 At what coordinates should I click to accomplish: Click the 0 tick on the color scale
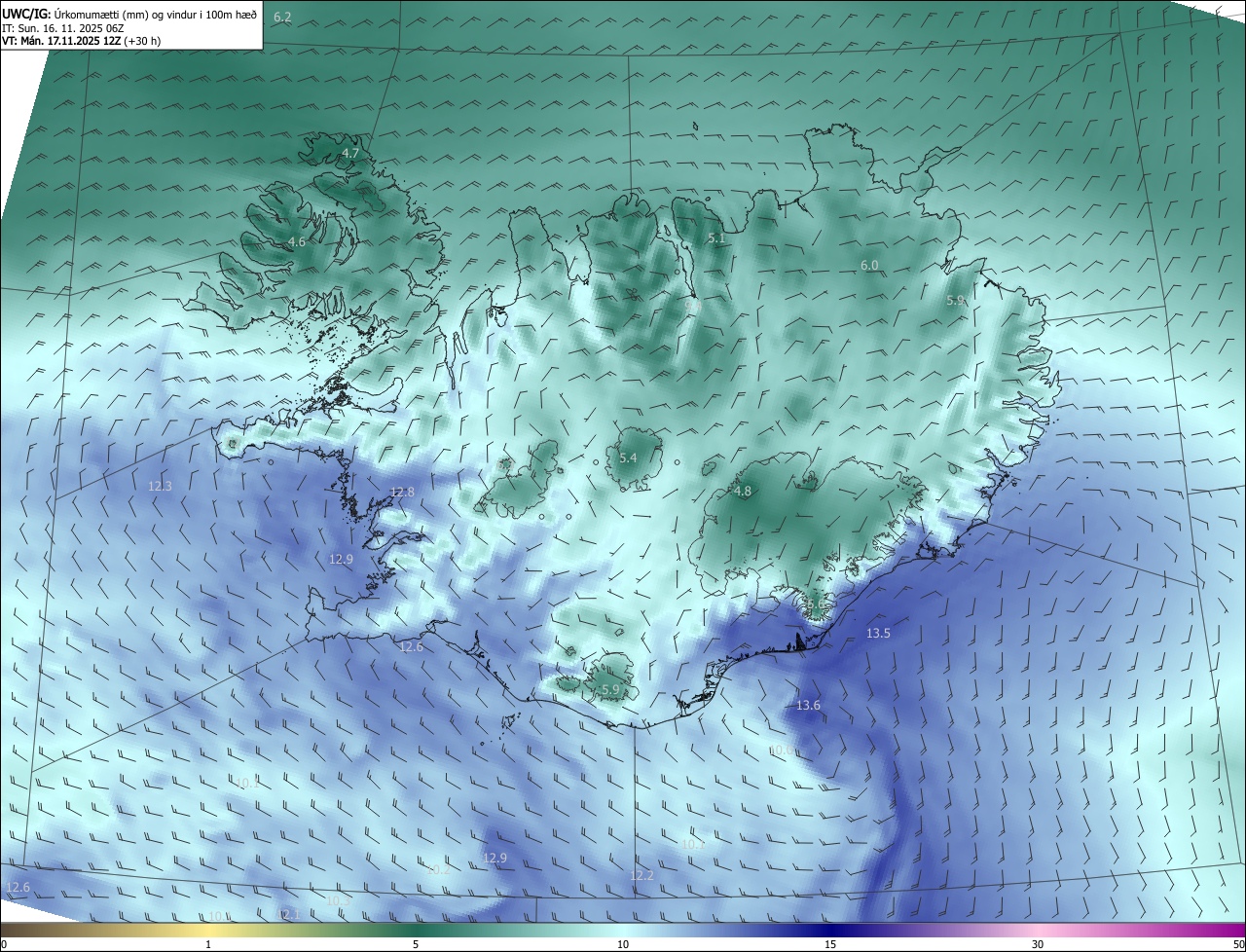point(4,944)
